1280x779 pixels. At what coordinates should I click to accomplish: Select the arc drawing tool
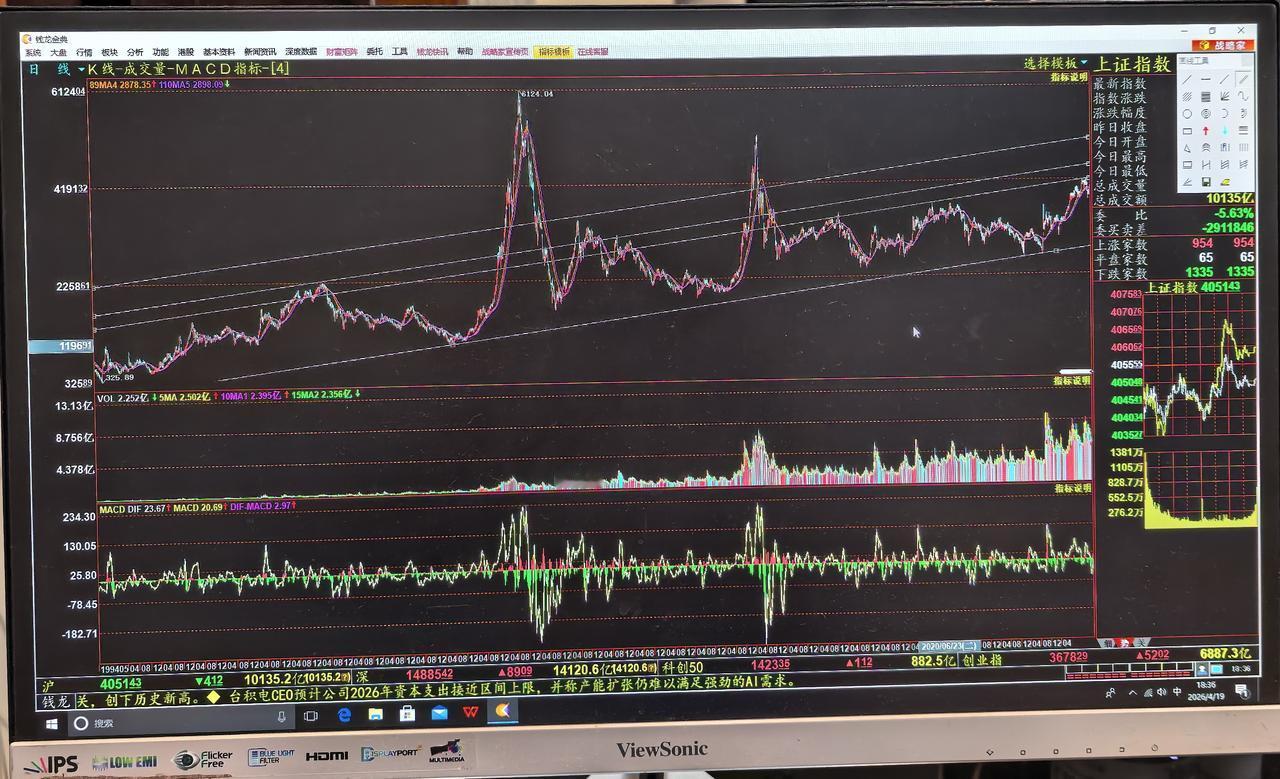1225,114
